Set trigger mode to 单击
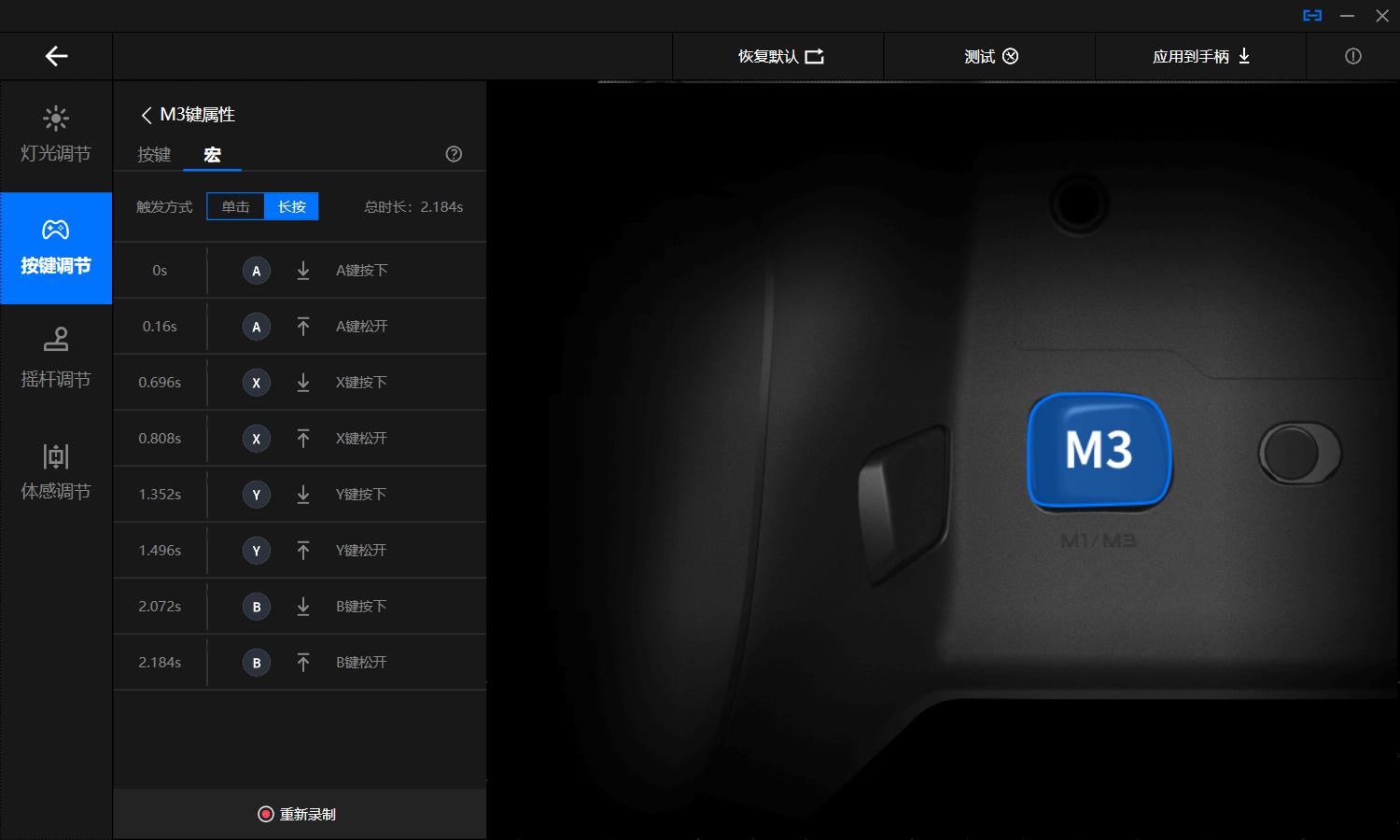 point(235,207)
